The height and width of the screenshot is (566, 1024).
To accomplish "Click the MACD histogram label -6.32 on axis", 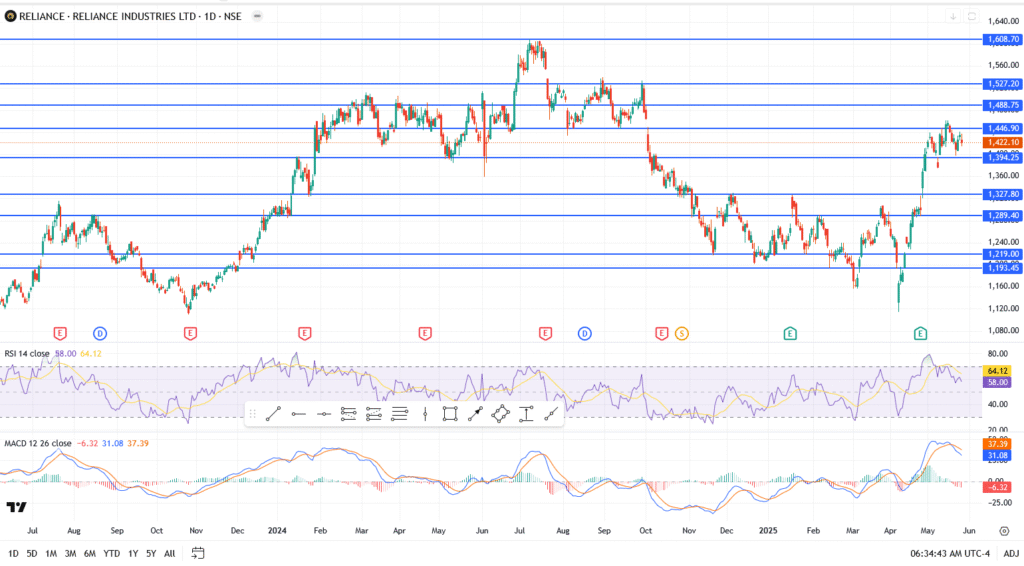I will 997,487.
